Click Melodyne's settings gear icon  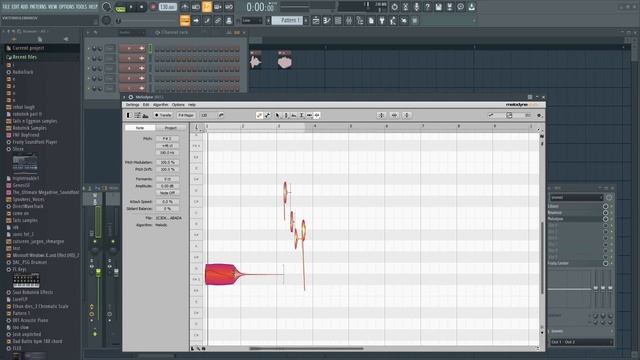pyautogui.click(x=539, y=116)
